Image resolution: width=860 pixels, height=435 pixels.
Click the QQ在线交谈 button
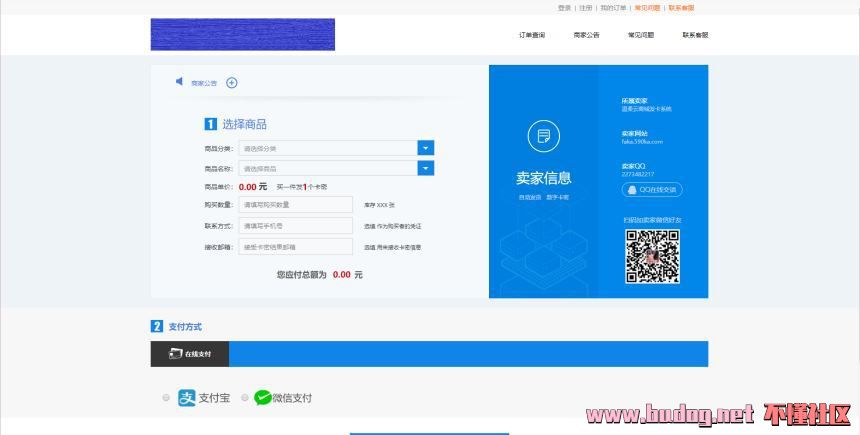(652, 189)
